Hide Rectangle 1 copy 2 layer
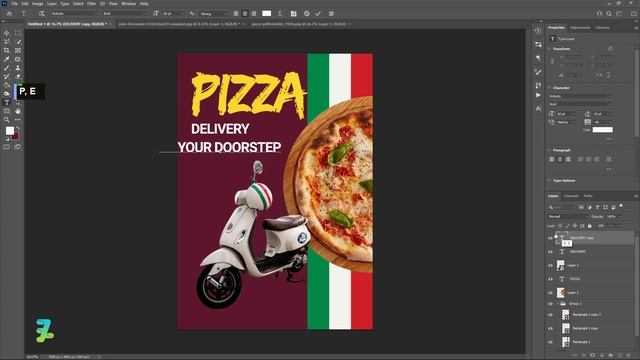Screen dimensions: 640x360 coord(550,315)
